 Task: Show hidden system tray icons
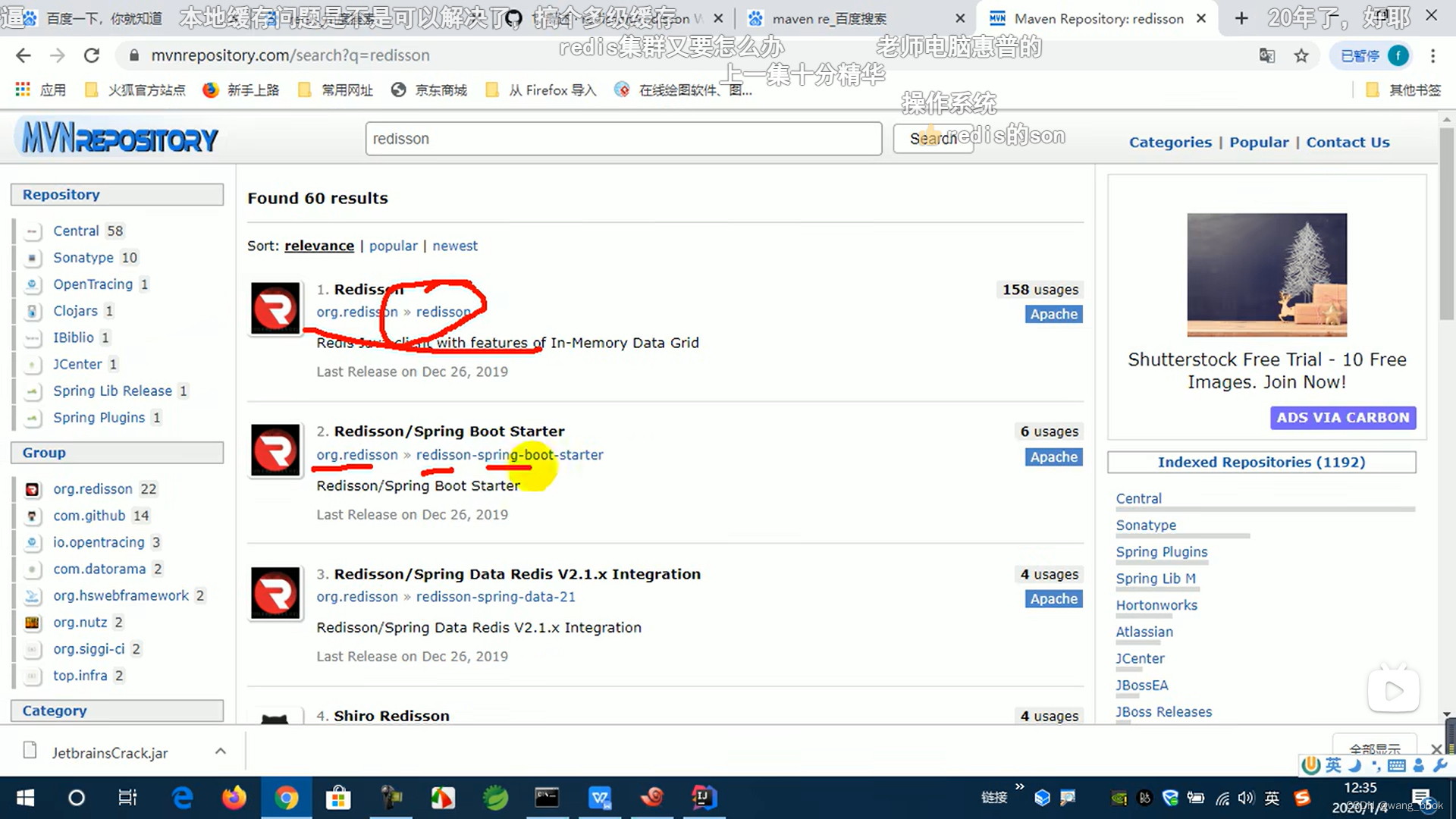[1020, 787]
